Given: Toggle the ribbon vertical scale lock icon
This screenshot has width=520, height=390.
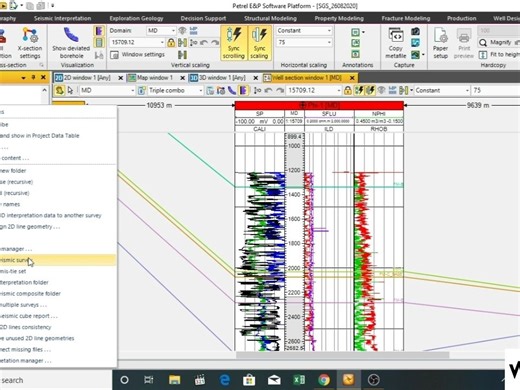Looking at the screenshot, I should coord(171,42).
